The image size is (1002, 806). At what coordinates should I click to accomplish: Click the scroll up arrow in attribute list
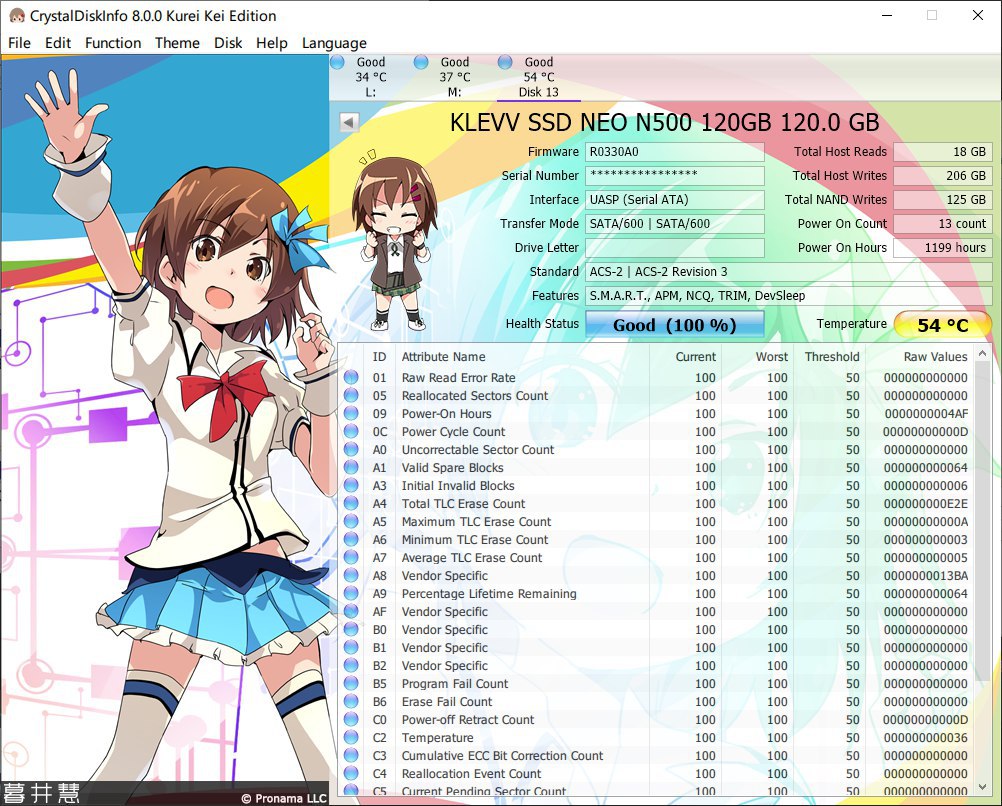983,353
